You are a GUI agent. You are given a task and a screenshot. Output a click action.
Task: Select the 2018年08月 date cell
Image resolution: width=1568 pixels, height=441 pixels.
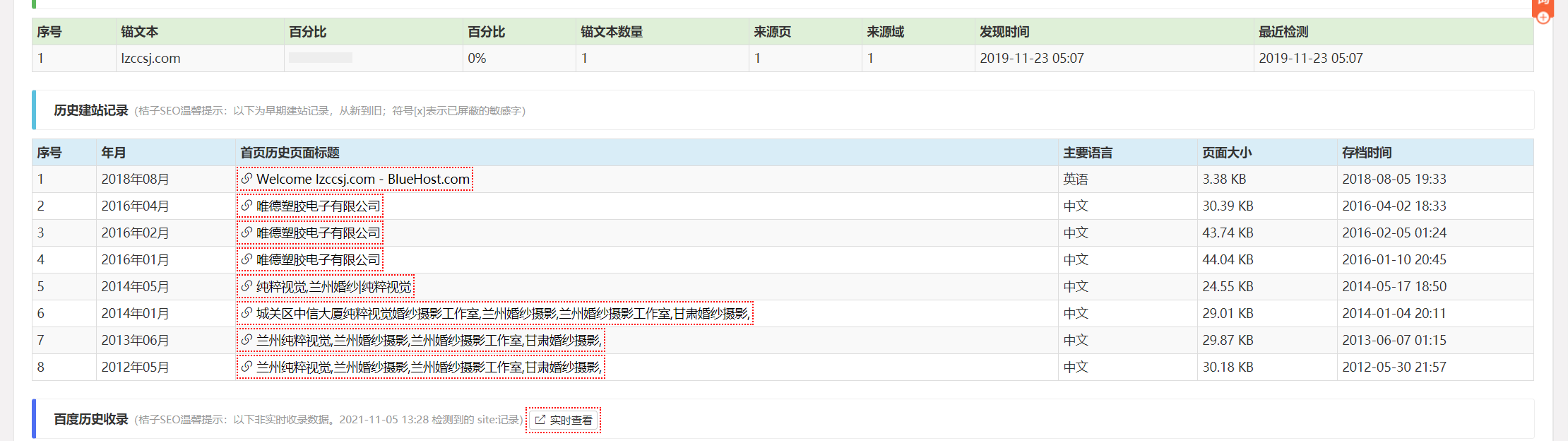tap(166, 180)
